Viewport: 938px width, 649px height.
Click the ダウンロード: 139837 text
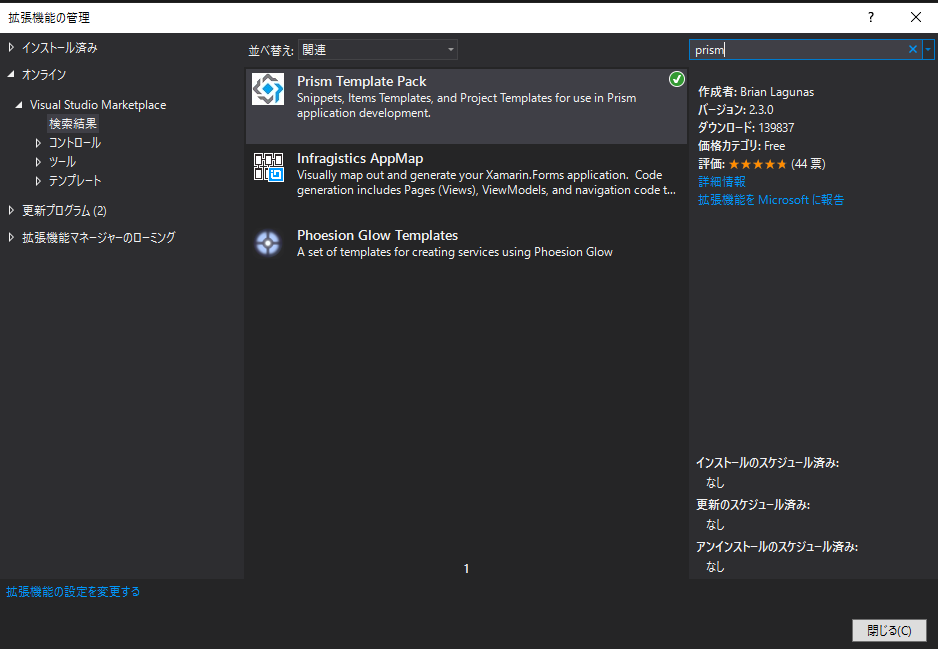point(746,128)
